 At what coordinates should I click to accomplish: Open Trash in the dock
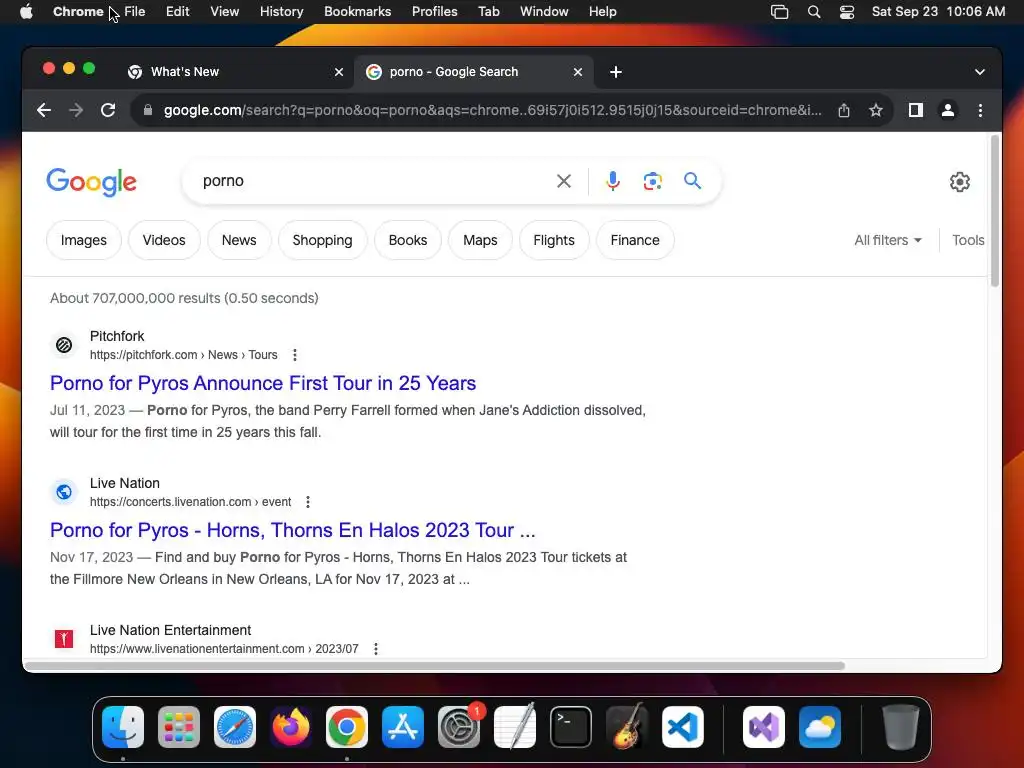901,727
